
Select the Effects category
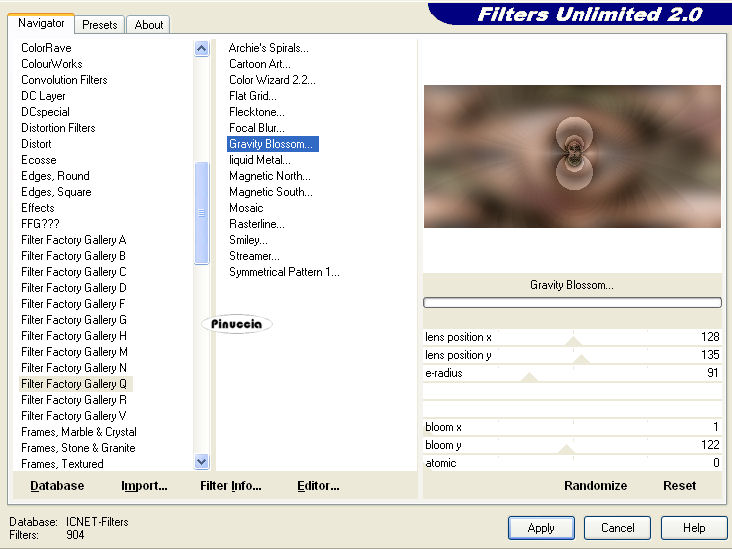tap(38, 208)
